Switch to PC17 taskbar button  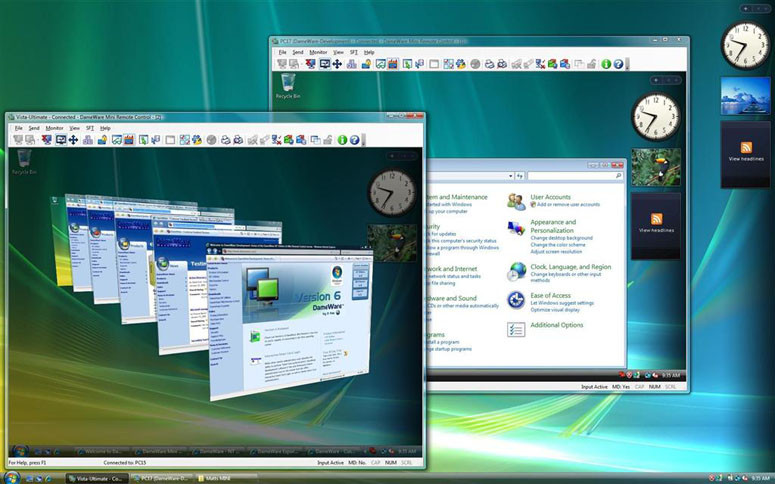pyautogui.click(x=161, y=479)
